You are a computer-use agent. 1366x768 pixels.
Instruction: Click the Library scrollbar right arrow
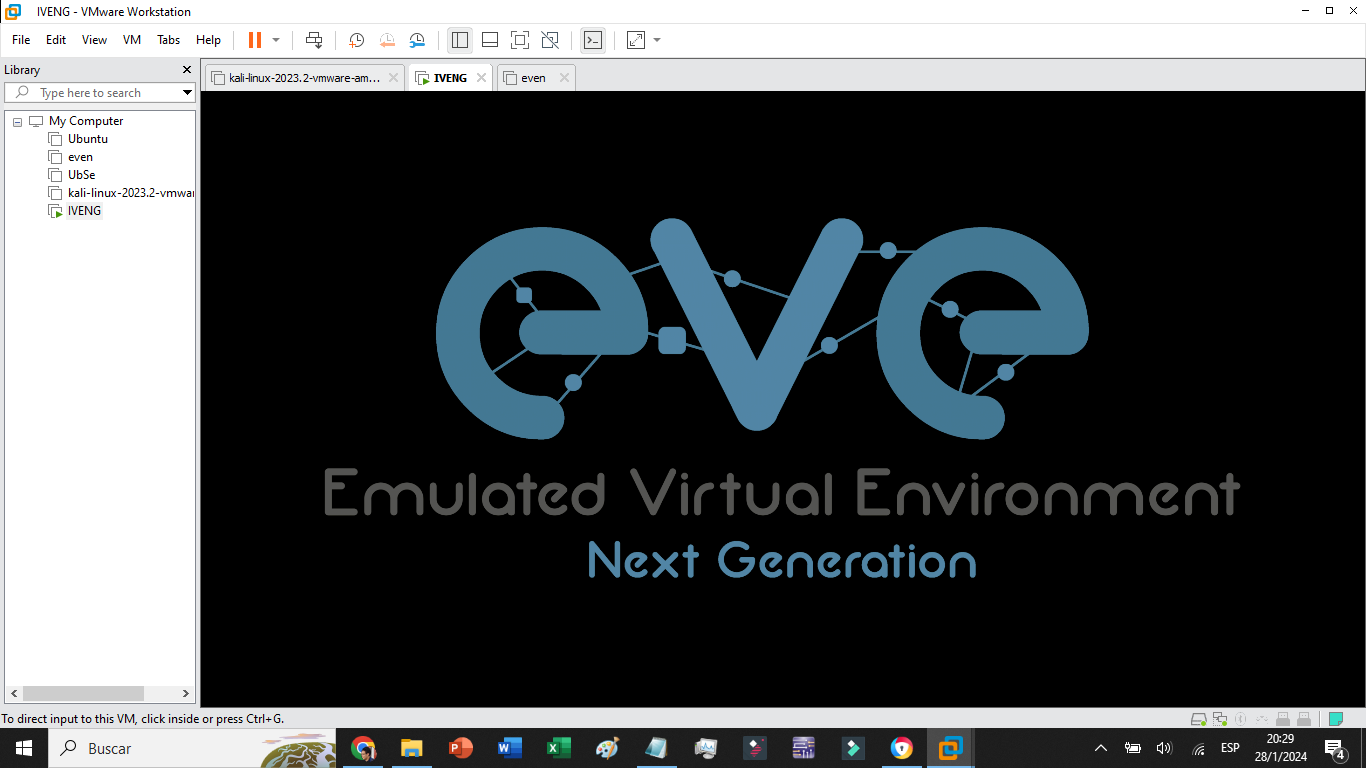click(186, 693)
